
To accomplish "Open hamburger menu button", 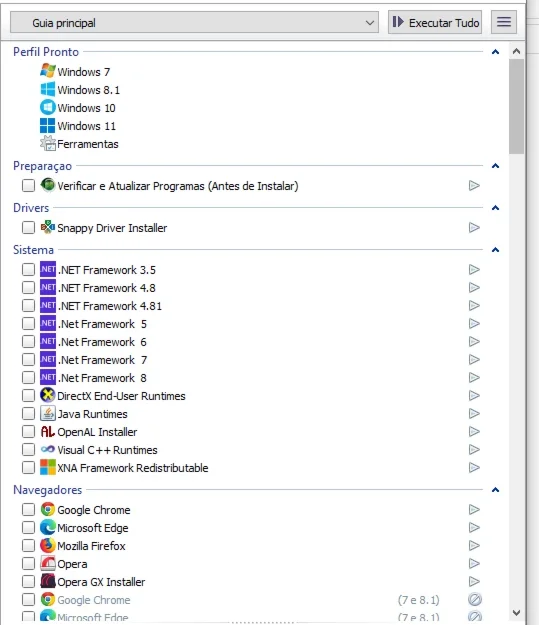I will [504, 22].
